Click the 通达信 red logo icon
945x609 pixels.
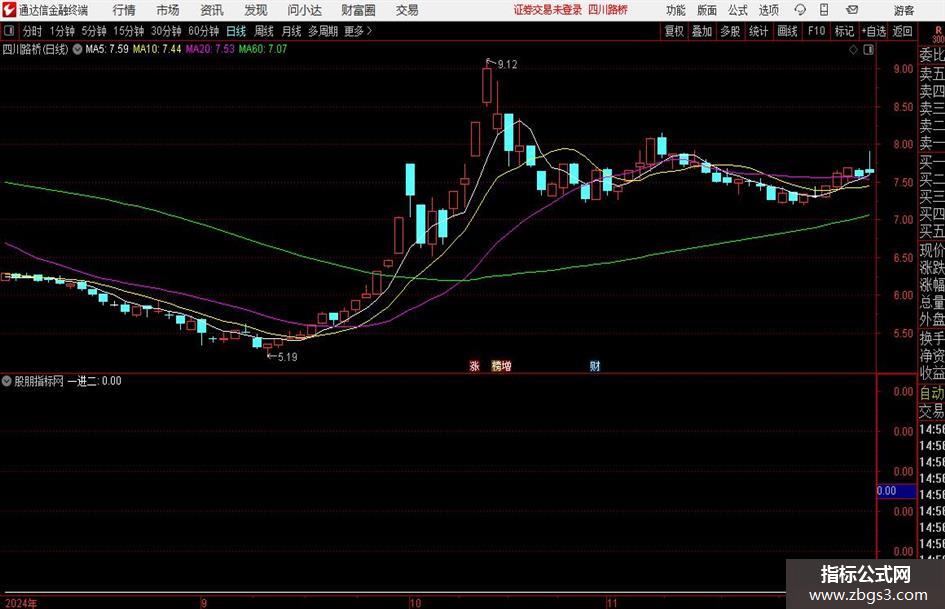(x=9, y=10)
